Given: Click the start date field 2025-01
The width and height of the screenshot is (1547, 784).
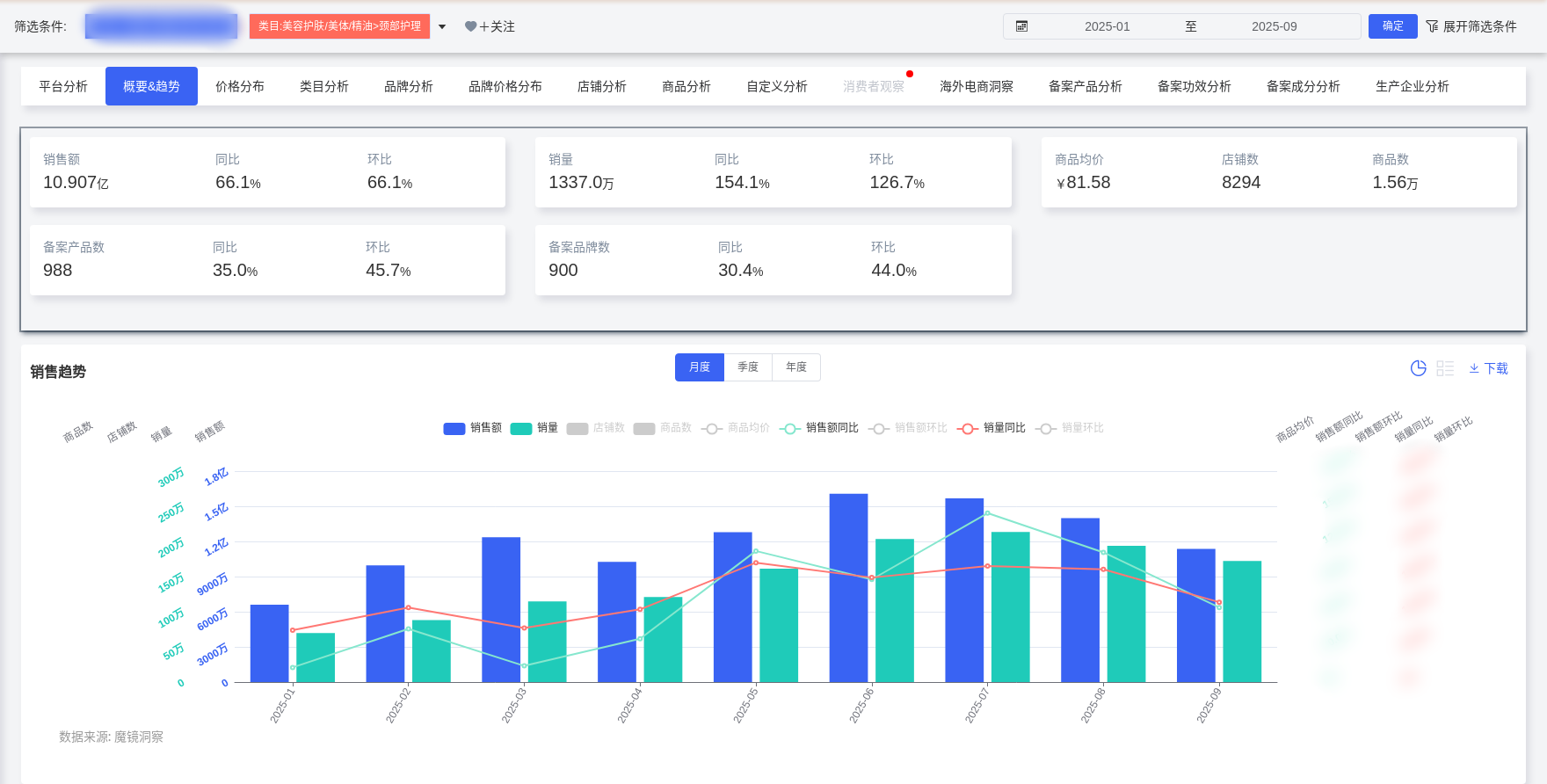Looking at the screenshot, I should coord(1107,26).
